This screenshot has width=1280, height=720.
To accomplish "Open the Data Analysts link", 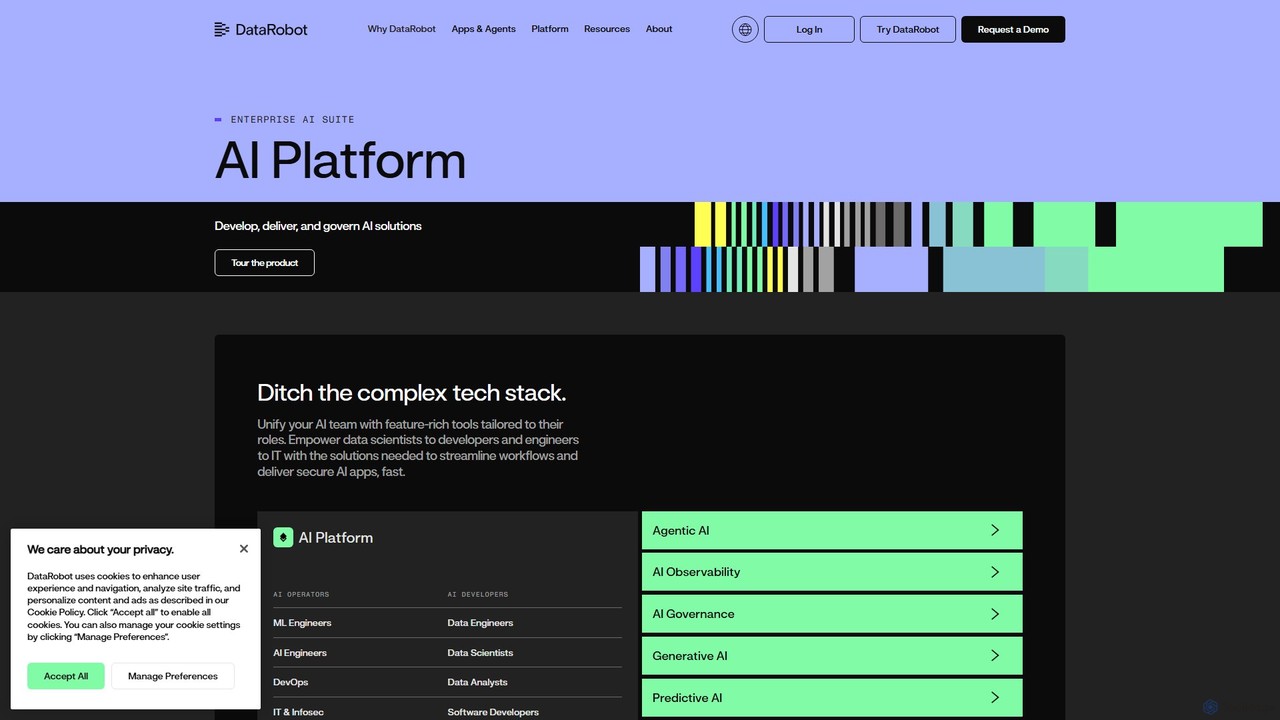I will tap(477, 682).
